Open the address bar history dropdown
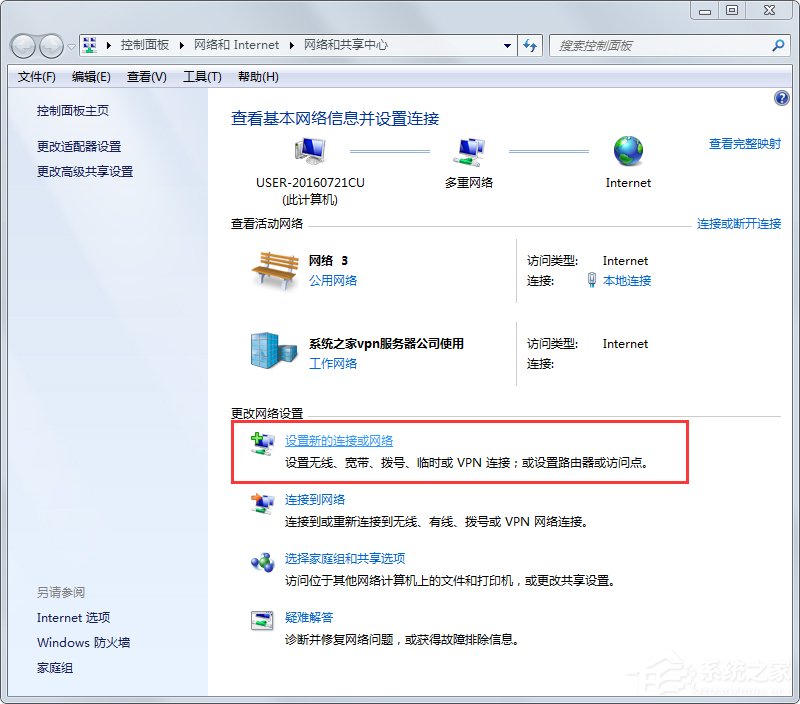Viewport: 800px width, 704px height. click(507, 45)
